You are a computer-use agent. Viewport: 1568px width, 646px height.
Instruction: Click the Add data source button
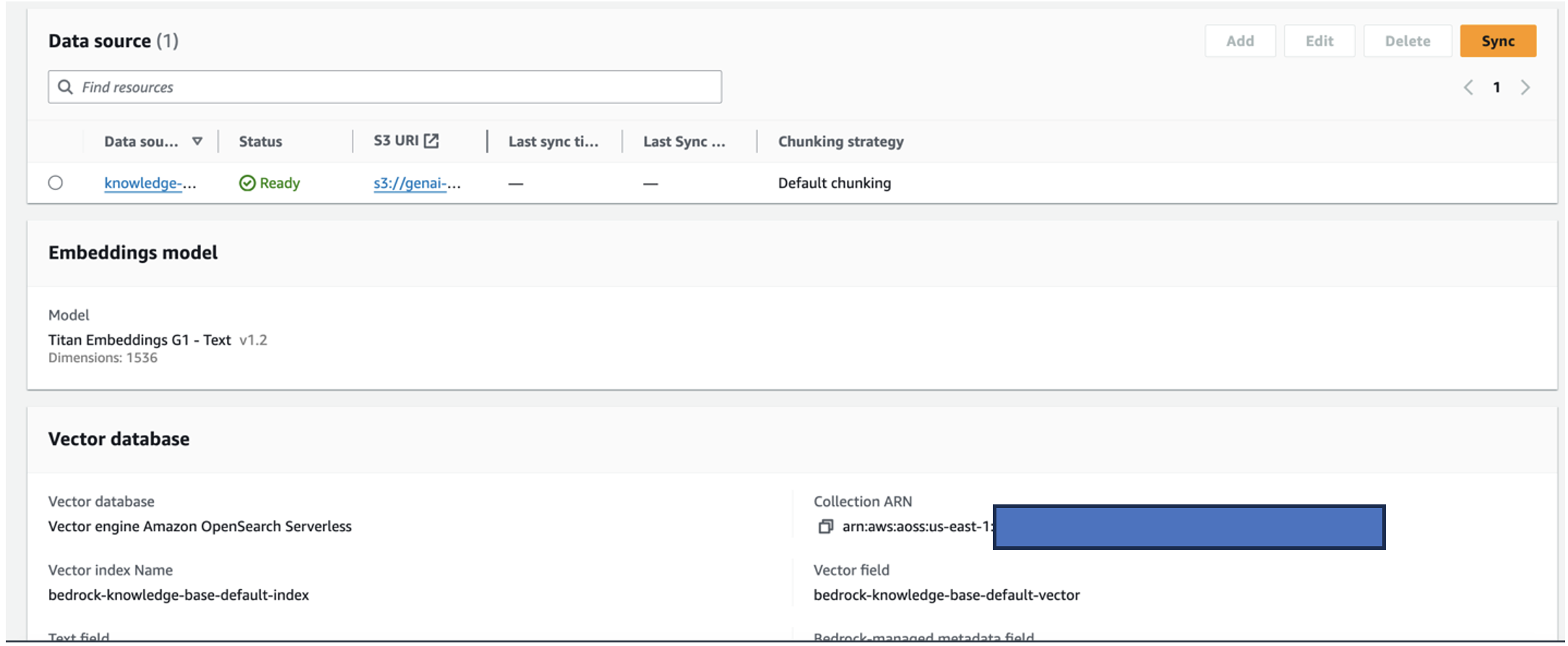tap(1240, 41)
